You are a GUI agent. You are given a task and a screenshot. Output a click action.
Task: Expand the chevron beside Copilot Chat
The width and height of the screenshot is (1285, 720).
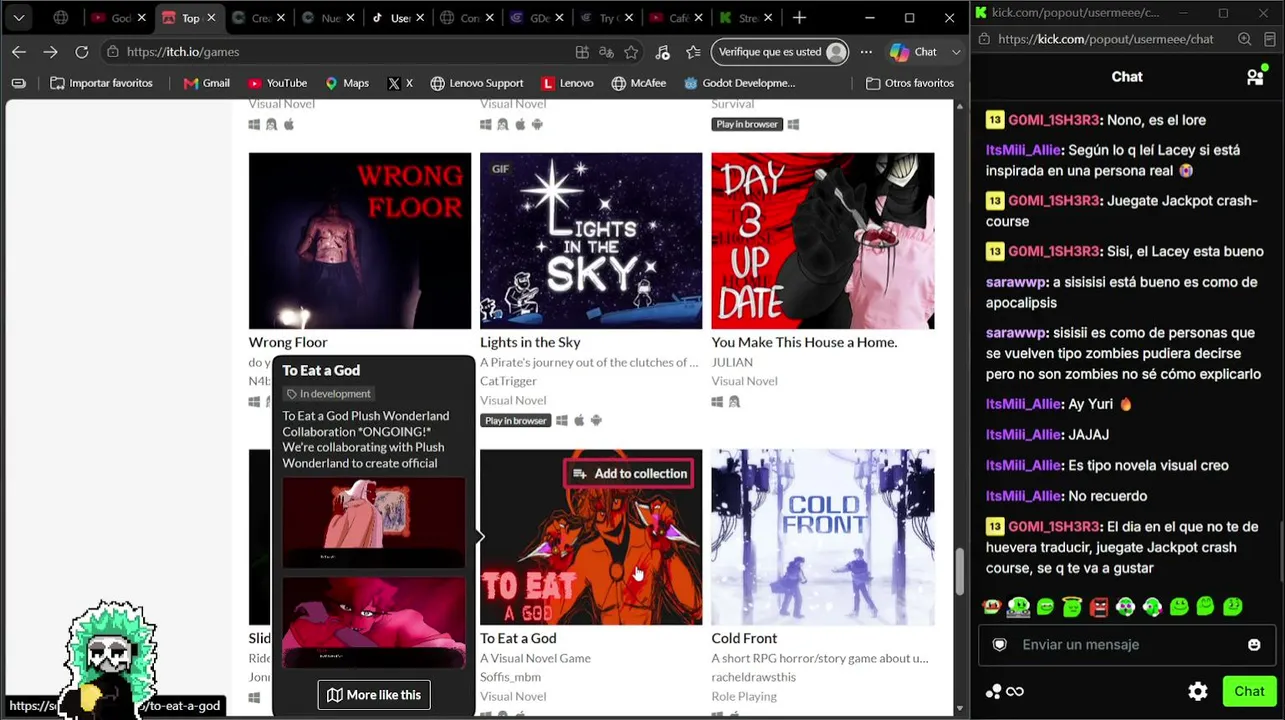coord(956,52)
